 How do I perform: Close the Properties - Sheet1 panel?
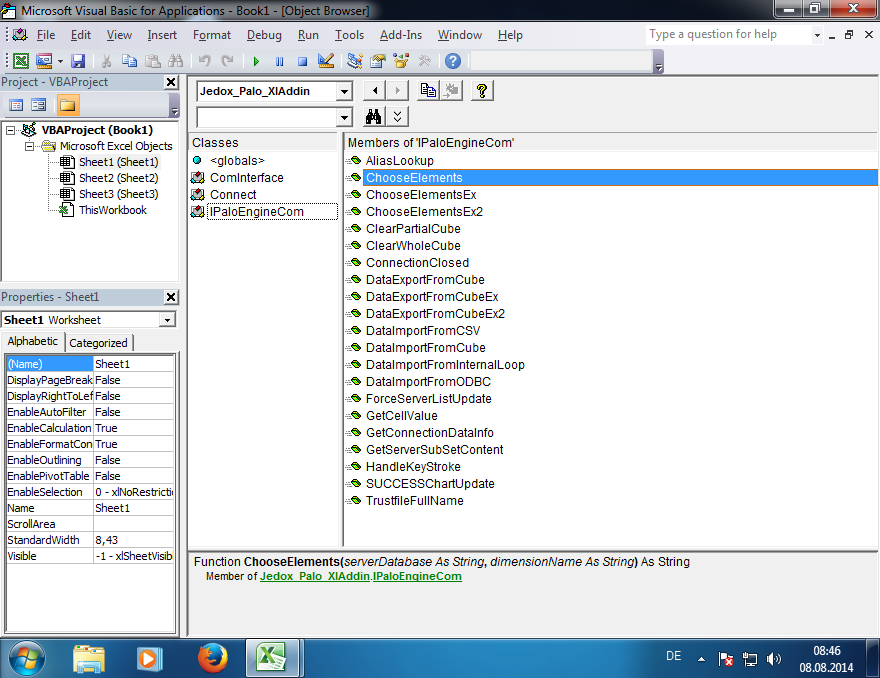click(171, 297)
